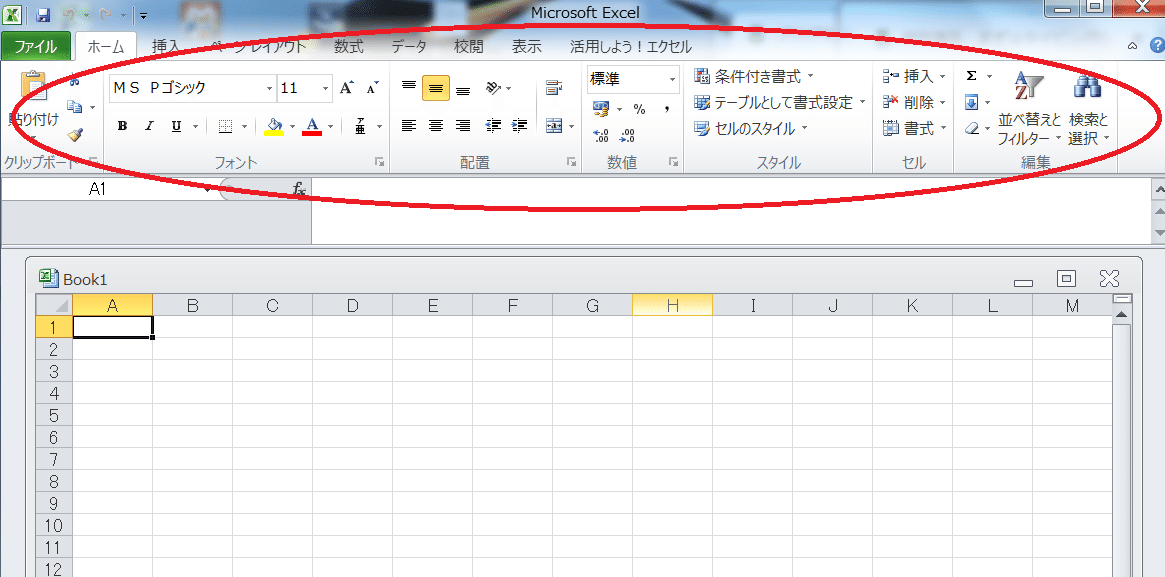
Task: Open the font size dropdown showing 11
Action: (x=325, y=88)
